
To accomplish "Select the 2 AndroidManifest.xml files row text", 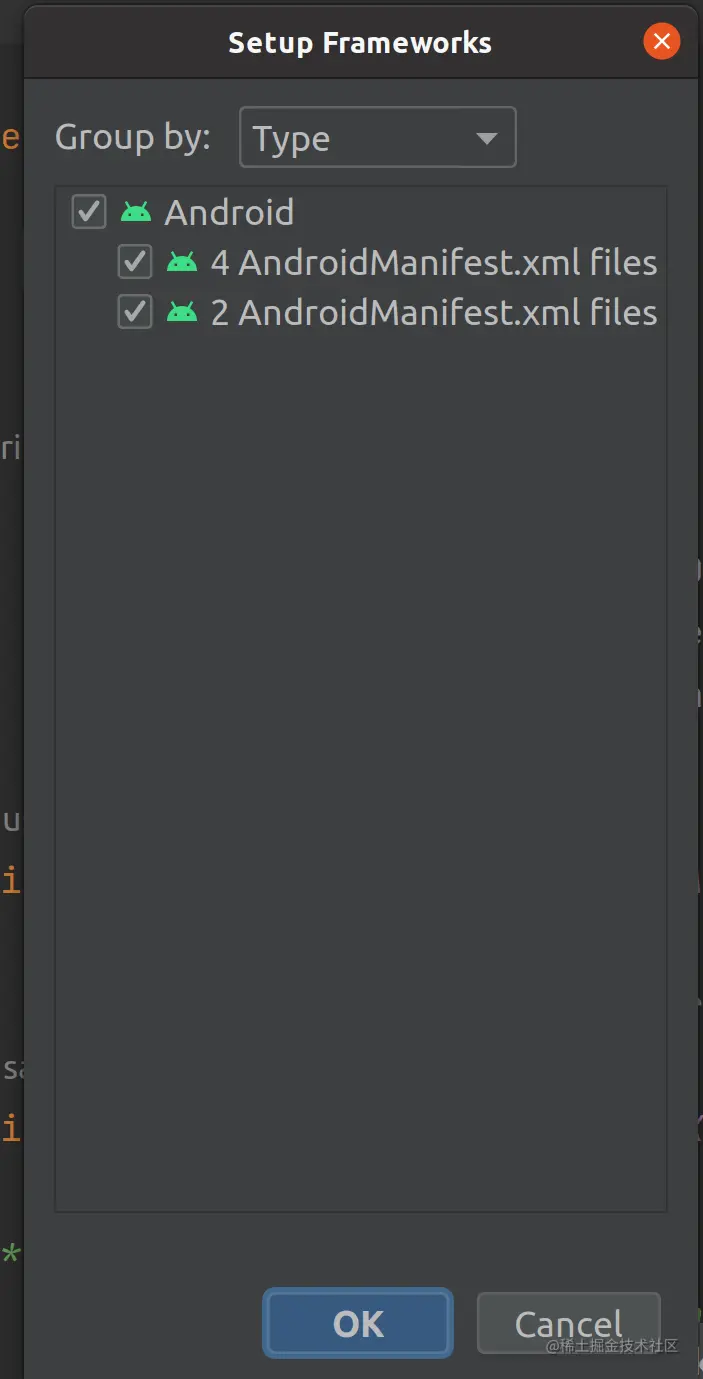I will pos(434,312).
